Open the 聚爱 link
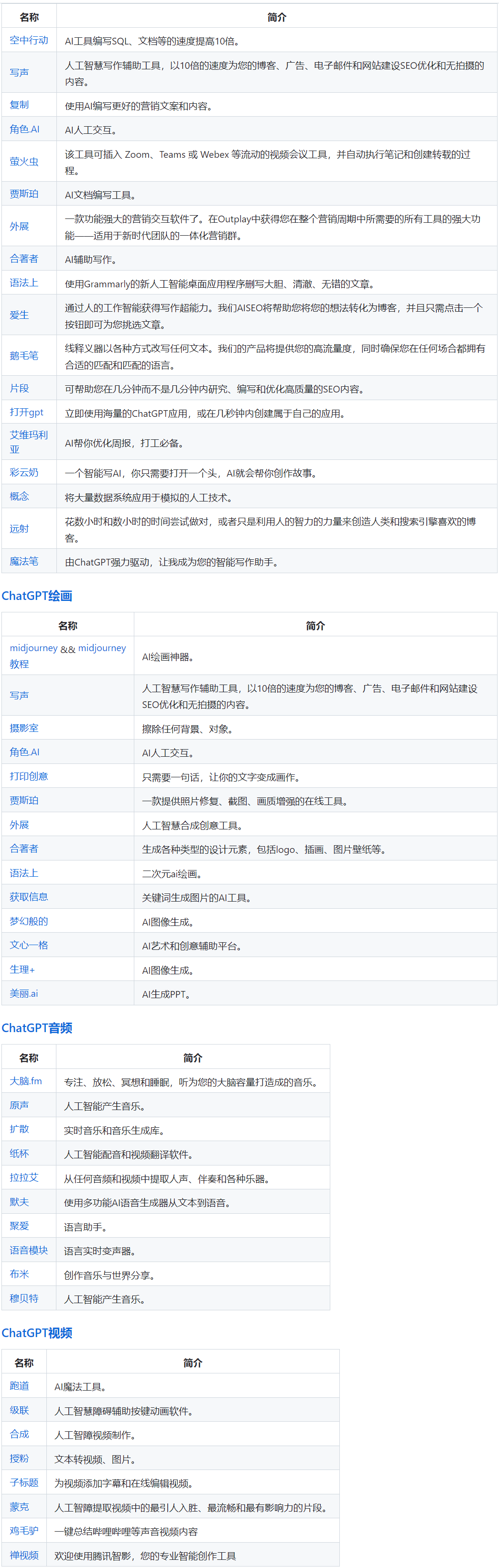Viewport: 499px width, 1568px height. (x=19, y=1226)
